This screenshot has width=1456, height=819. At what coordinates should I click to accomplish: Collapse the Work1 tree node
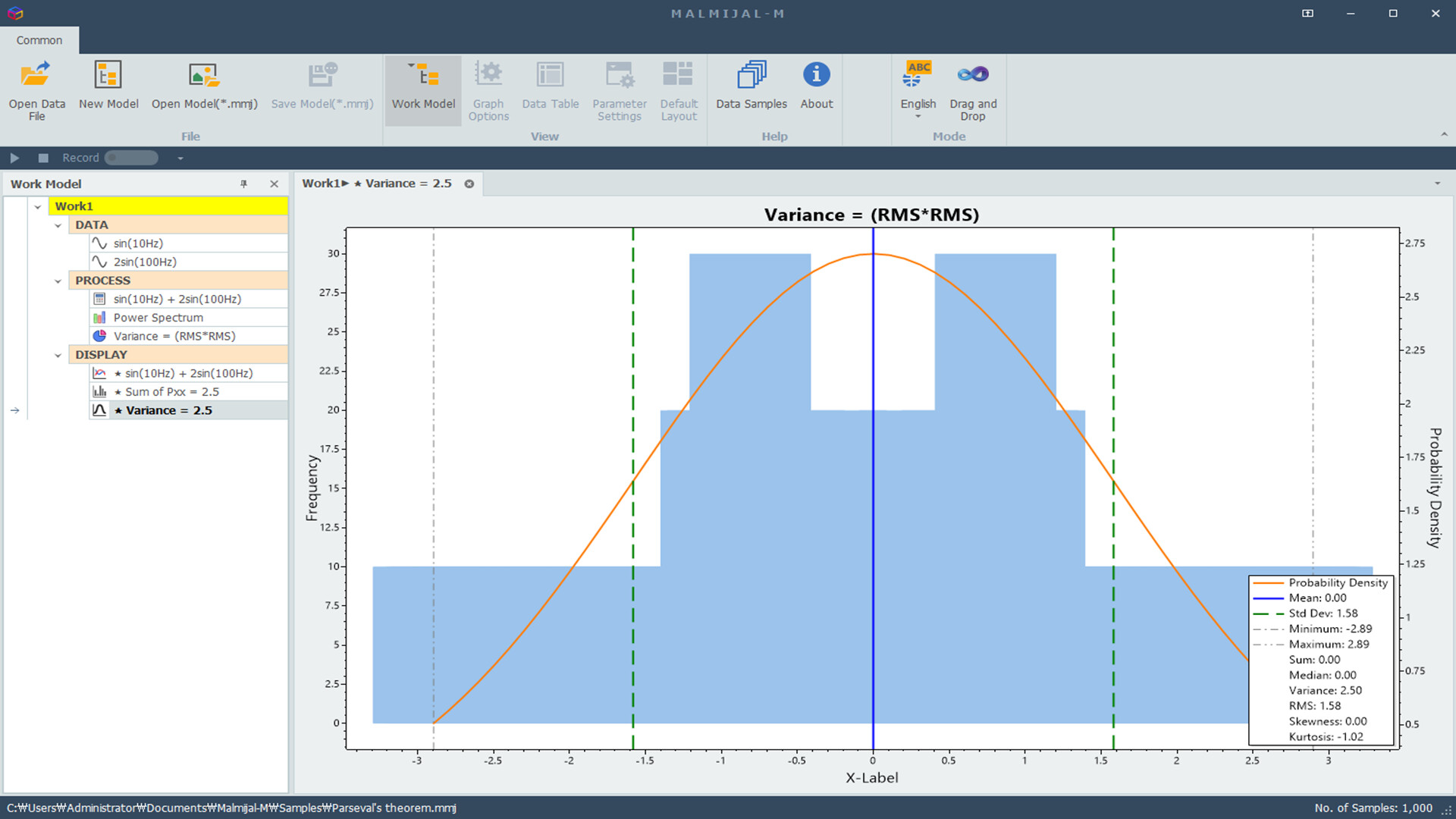38,206
